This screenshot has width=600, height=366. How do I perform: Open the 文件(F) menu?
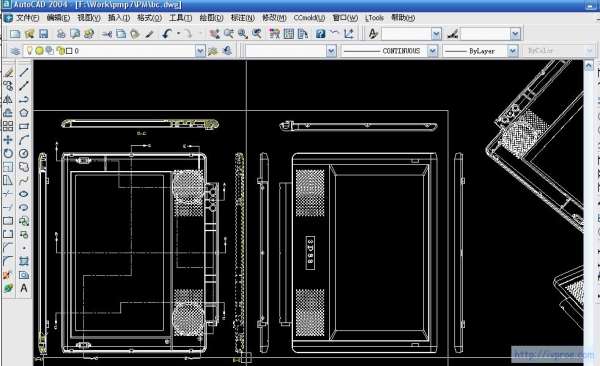click(27, 18)
